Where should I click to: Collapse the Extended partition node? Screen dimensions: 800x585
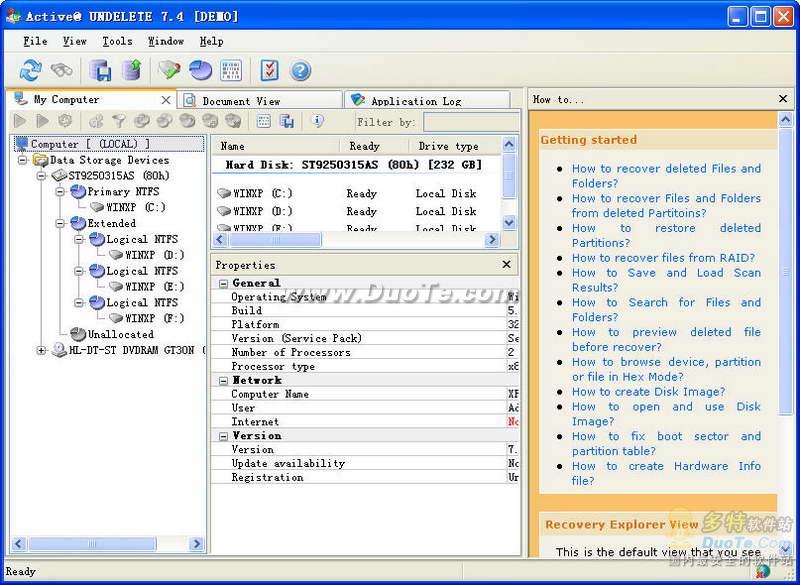click(x=60, y=223)
